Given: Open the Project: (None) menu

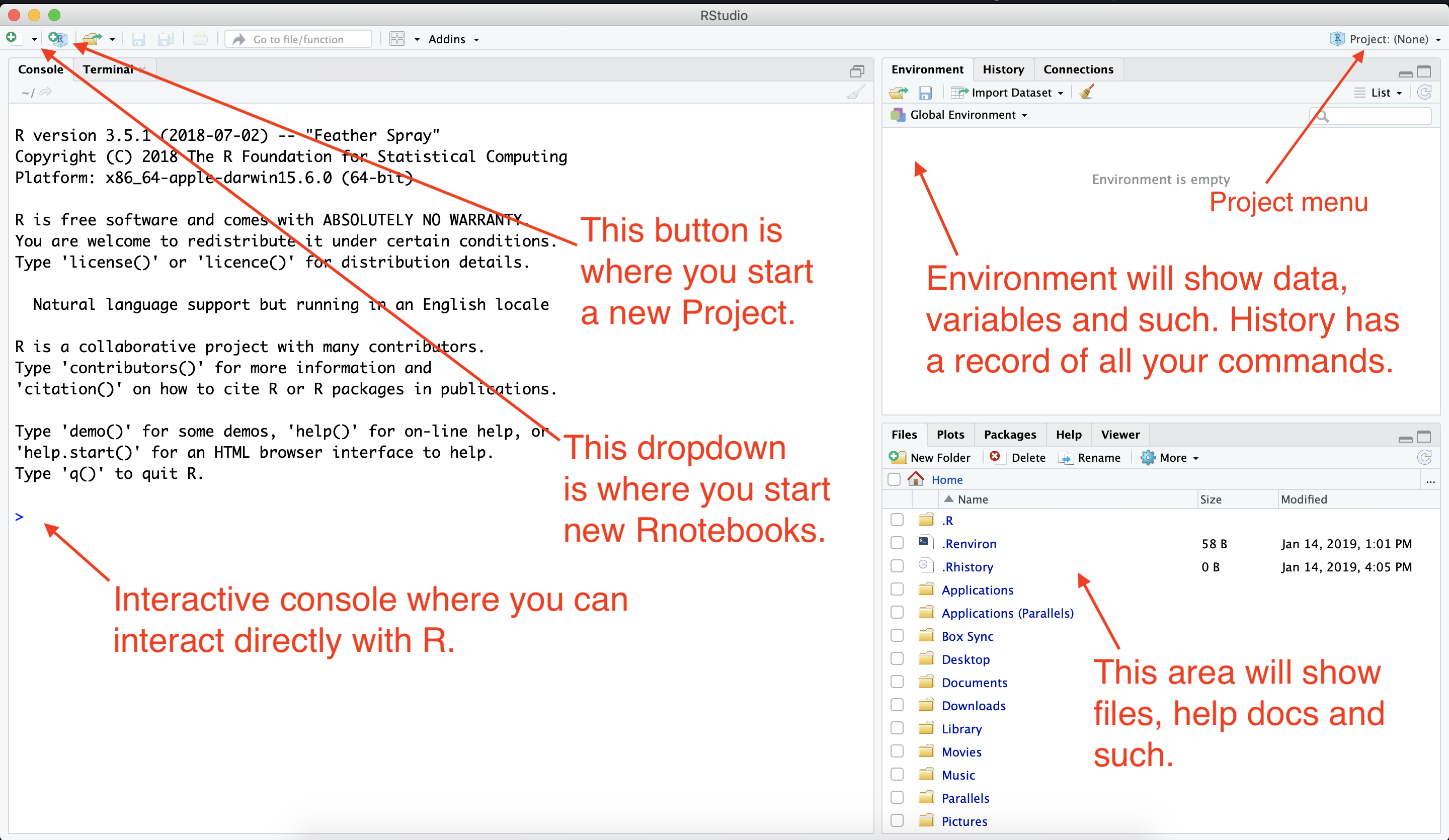Looking at the screenshot, I should 1388,39.
